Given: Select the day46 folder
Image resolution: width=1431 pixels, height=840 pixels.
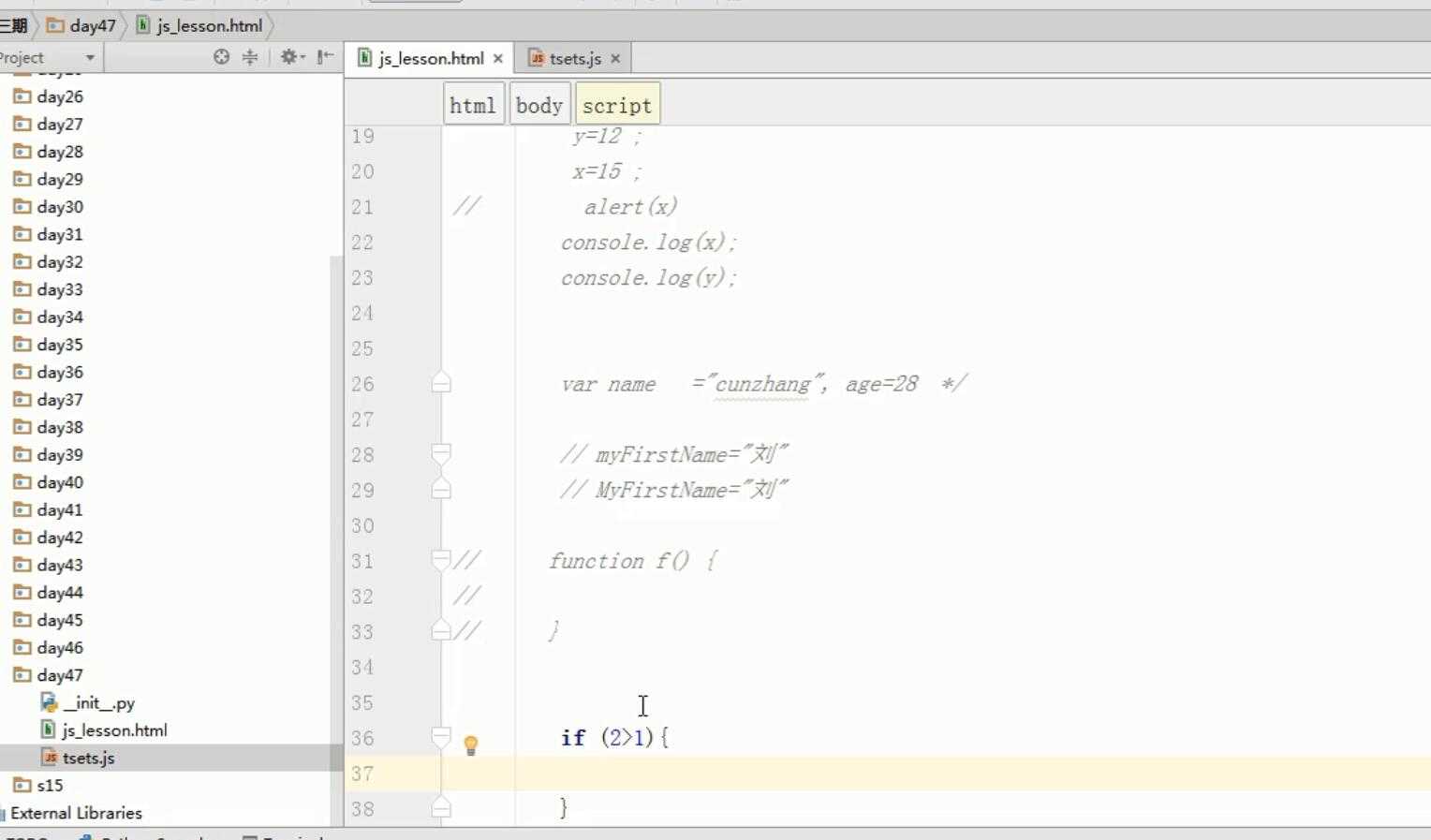Looking at the screenshot, I should pos(60,647).
